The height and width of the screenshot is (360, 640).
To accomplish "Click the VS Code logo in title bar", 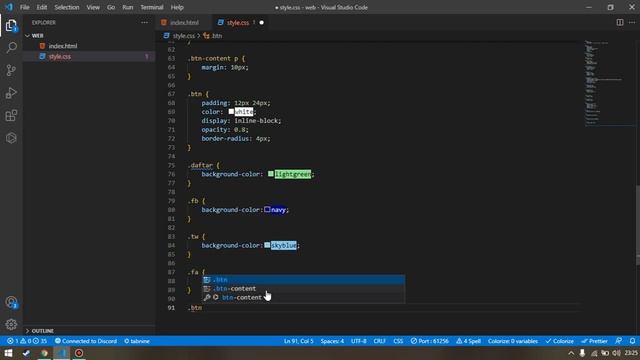I will (x=9, y=7).
